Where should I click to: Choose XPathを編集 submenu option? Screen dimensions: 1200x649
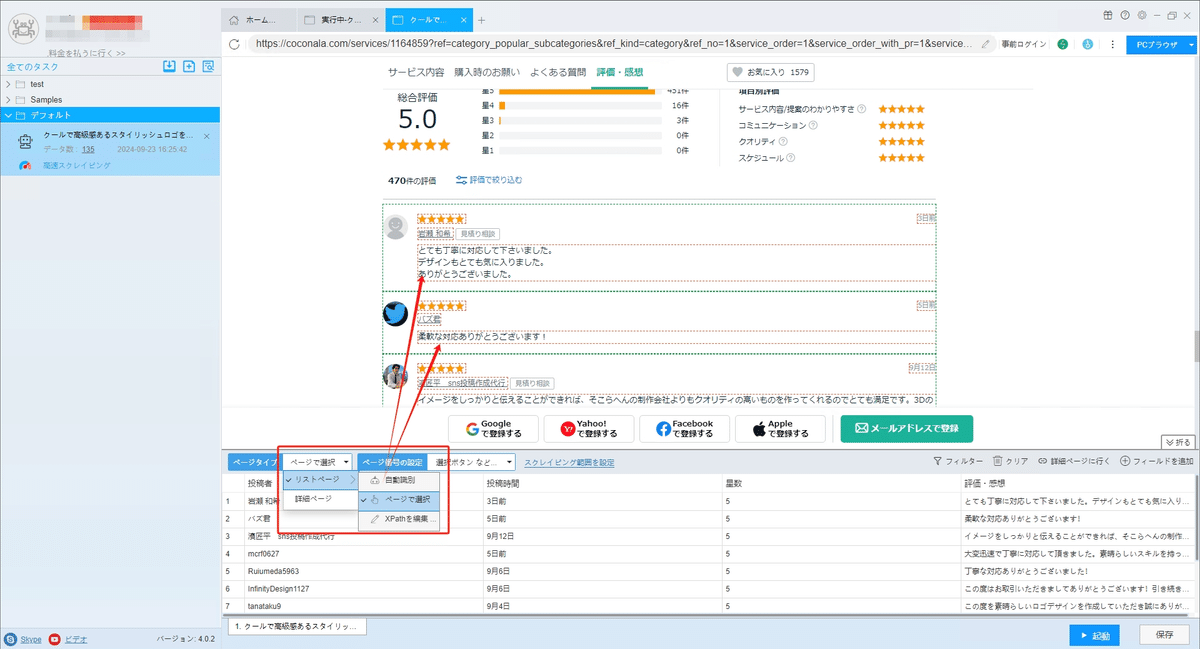pyautogui.click(x=399, y=519)
